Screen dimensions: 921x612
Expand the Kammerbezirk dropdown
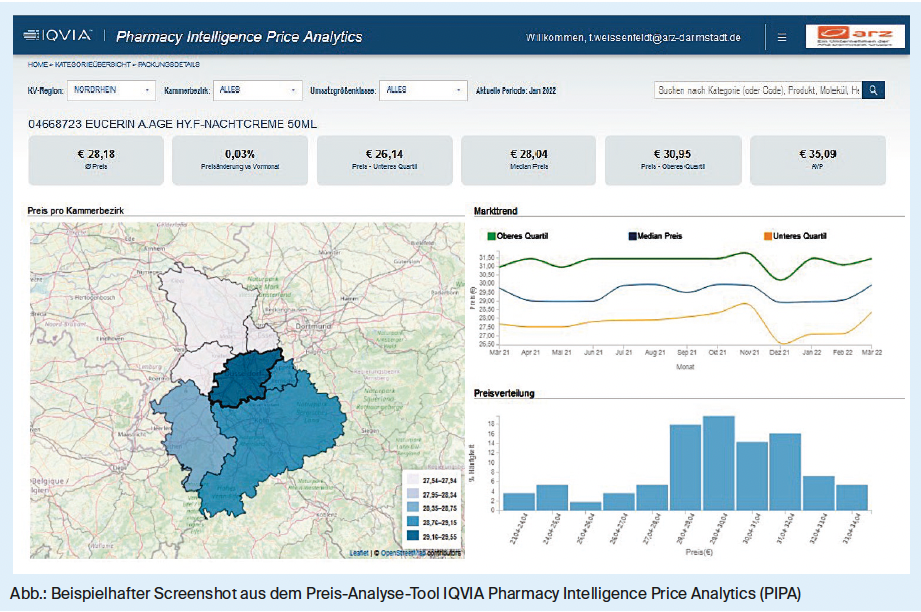[x=258, y=90]
